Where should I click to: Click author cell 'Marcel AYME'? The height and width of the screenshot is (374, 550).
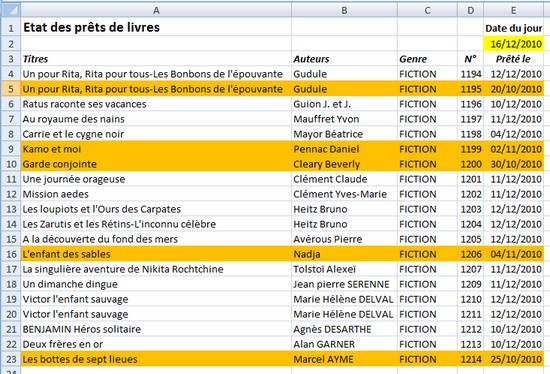coord(344,359)
